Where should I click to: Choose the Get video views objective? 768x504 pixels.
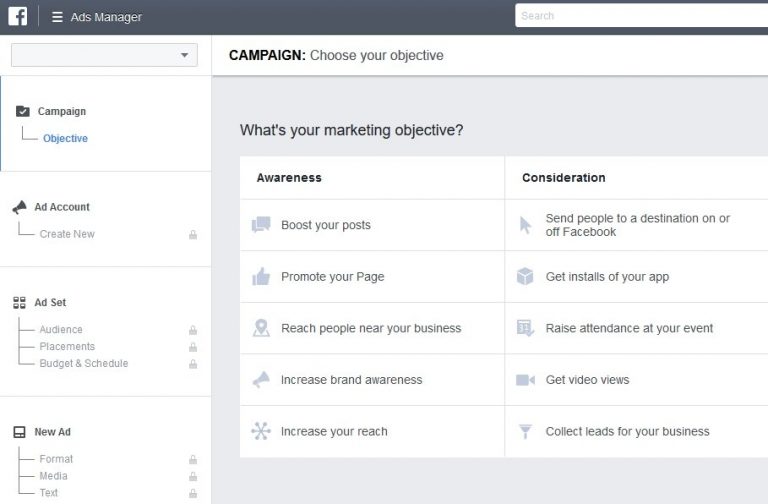[636, 380]
